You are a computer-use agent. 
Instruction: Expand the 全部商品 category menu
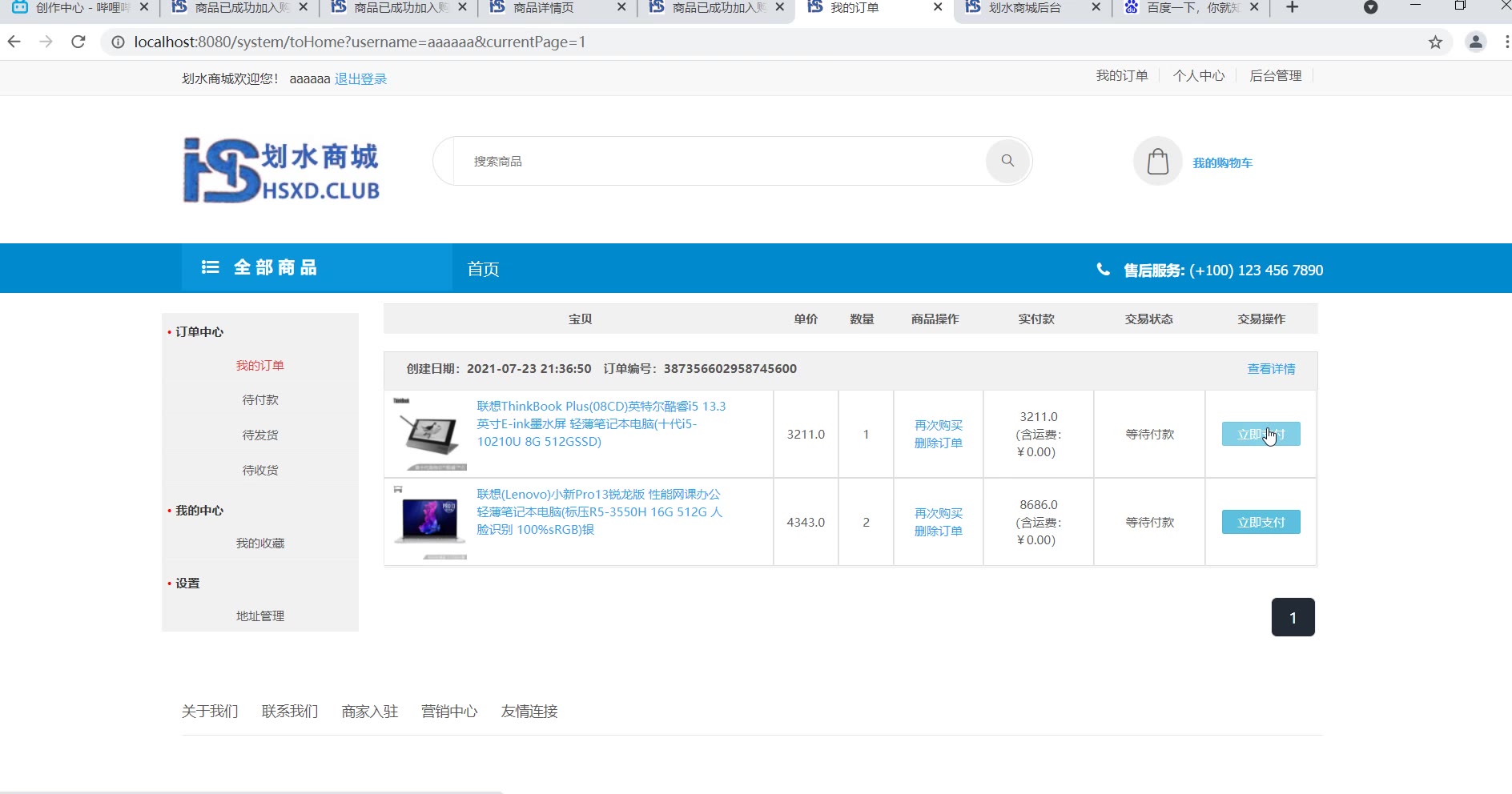pyautogui.click(x=259, y=268)
